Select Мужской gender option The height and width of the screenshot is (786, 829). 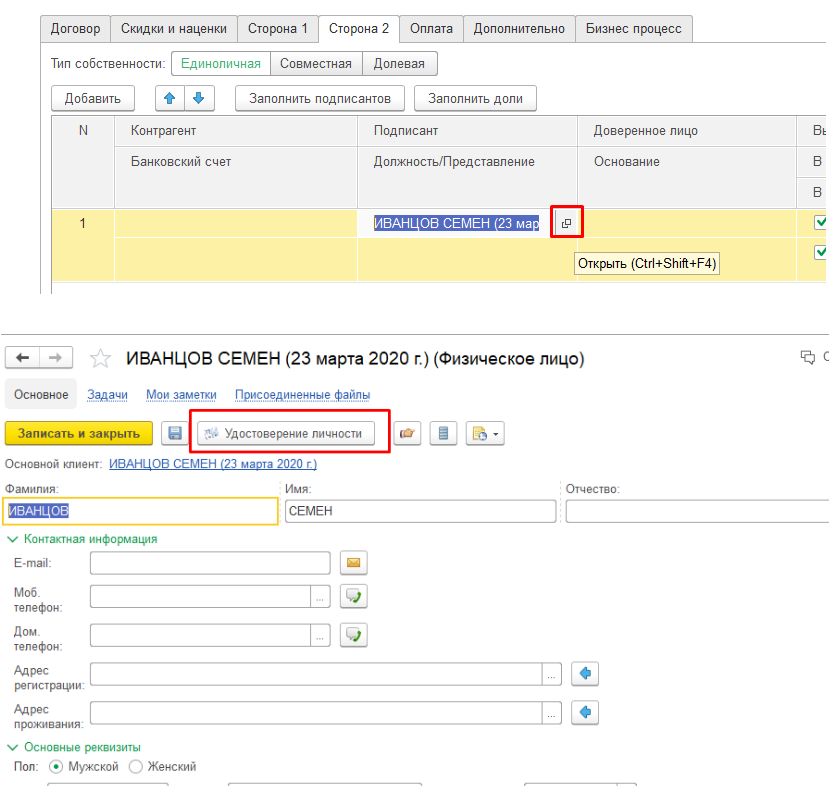coord(56,766)
